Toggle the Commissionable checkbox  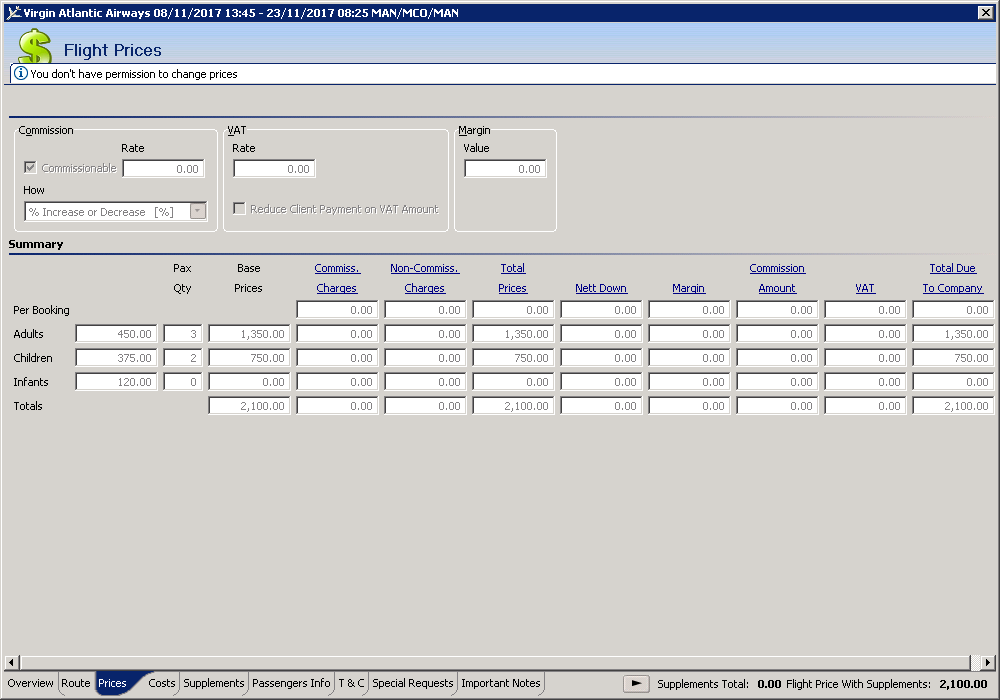pyautogui.click(x=30, y=168)
